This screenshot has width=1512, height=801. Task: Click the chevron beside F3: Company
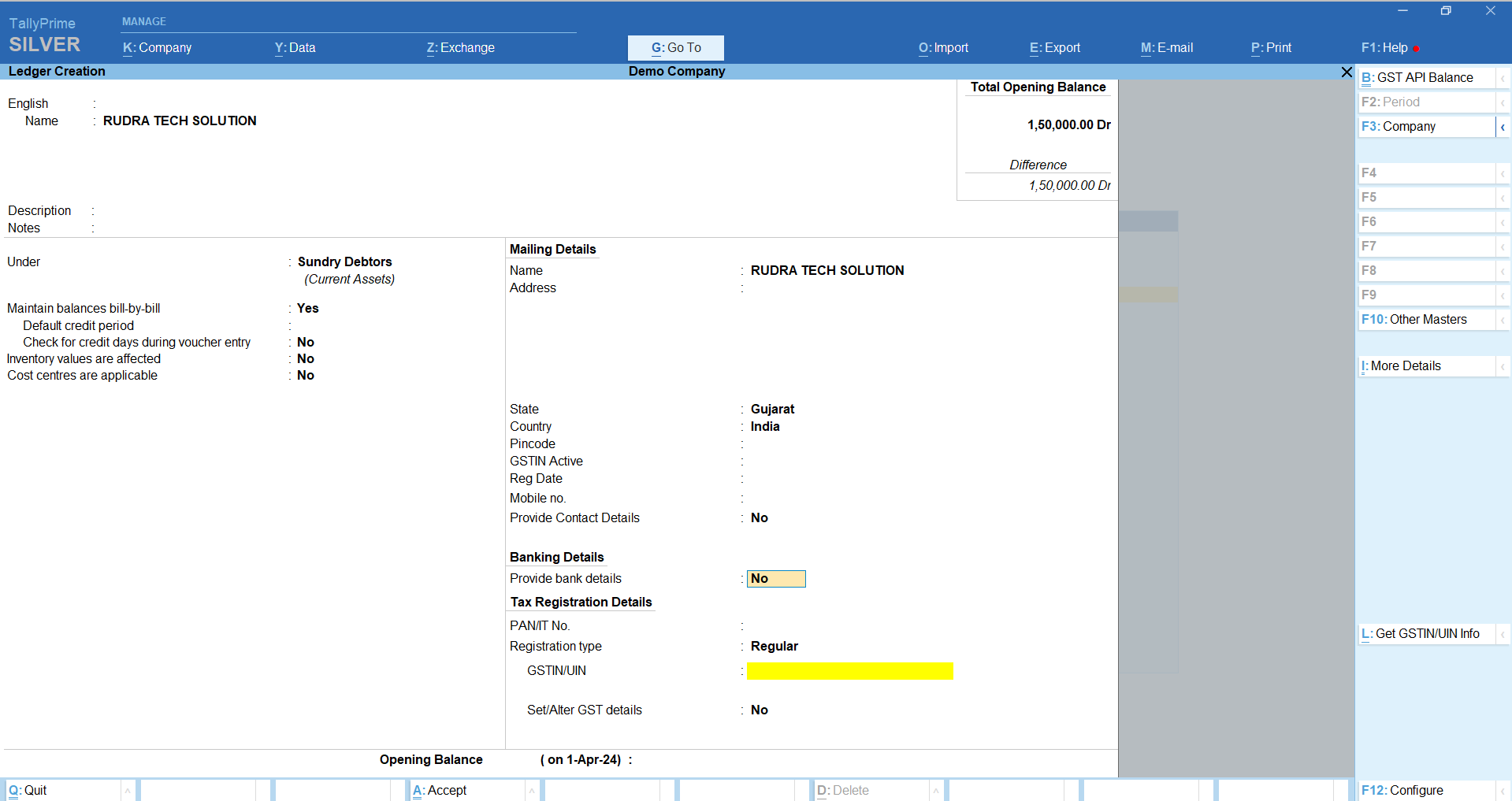coord(1503,127)
